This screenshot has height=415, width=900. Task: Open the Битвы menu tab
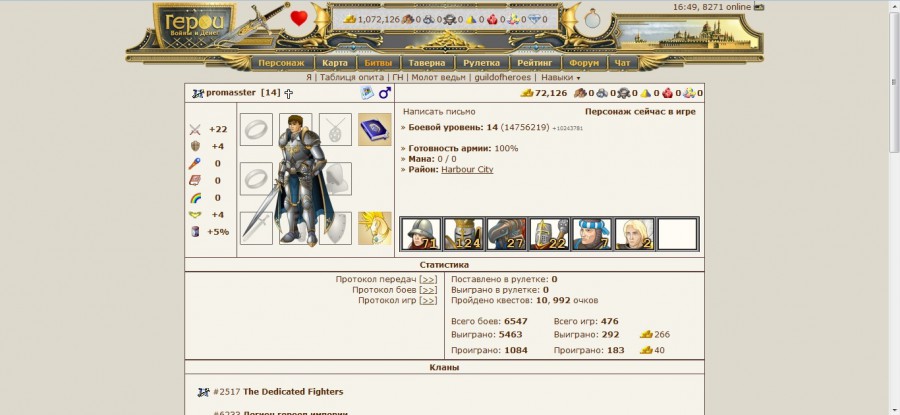point(378,63)
